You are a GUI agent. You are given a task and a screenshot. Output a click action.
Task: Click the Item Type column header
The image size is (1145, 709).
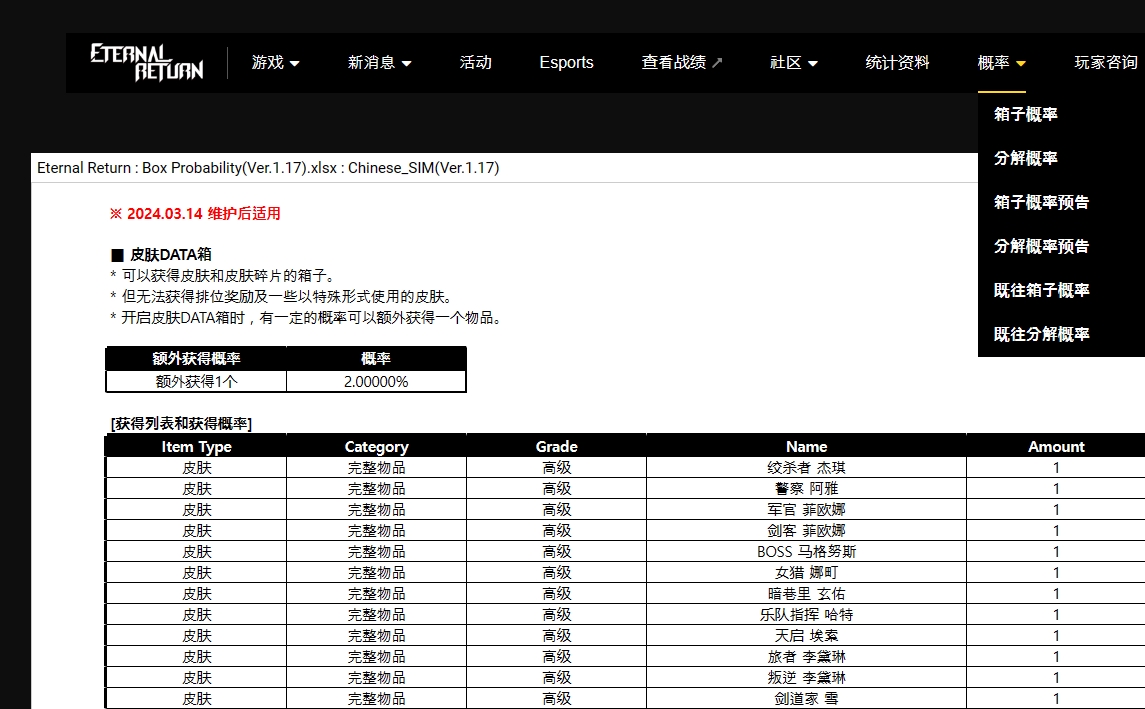point(196,446)
